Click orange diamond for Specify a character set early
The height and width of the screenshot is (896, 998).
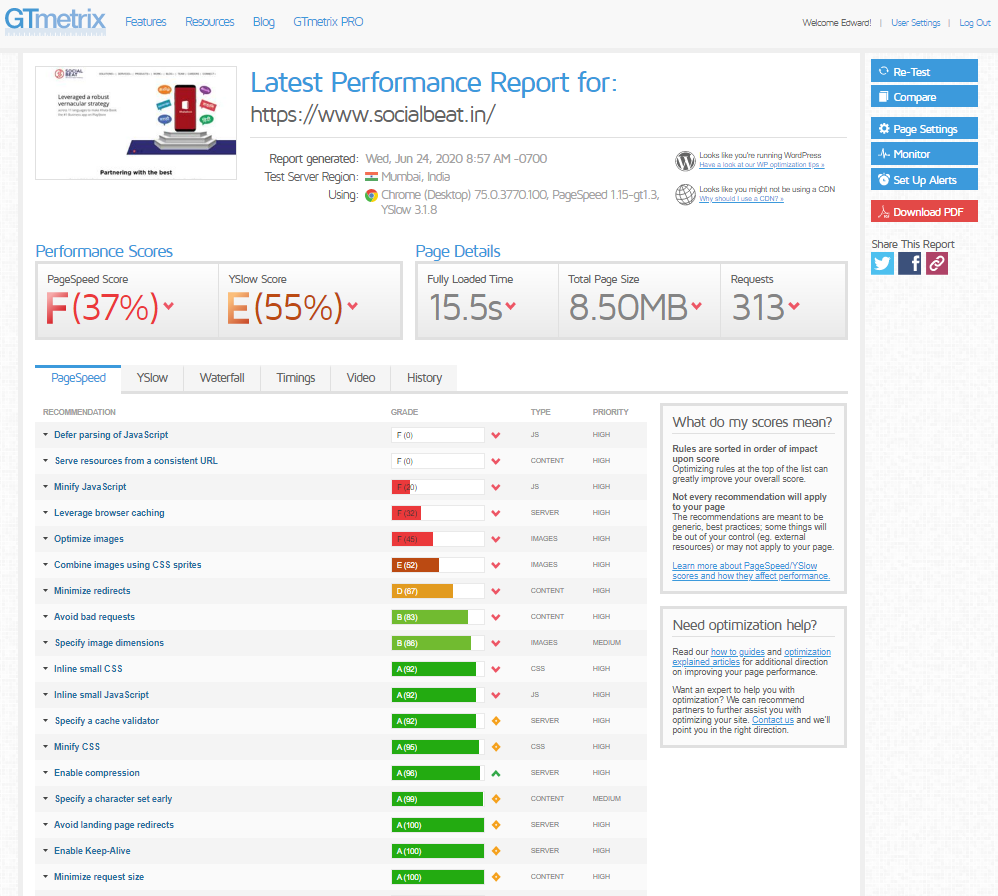[x=496, y=799]
